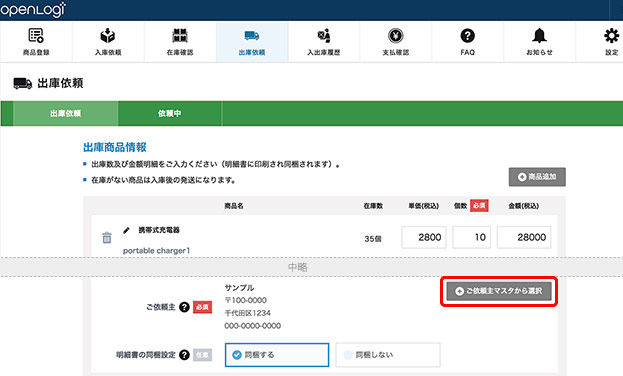The height and width of the screenshot is (376, 623).
Task: Click サンプル requester name
Action: point(239,287)
